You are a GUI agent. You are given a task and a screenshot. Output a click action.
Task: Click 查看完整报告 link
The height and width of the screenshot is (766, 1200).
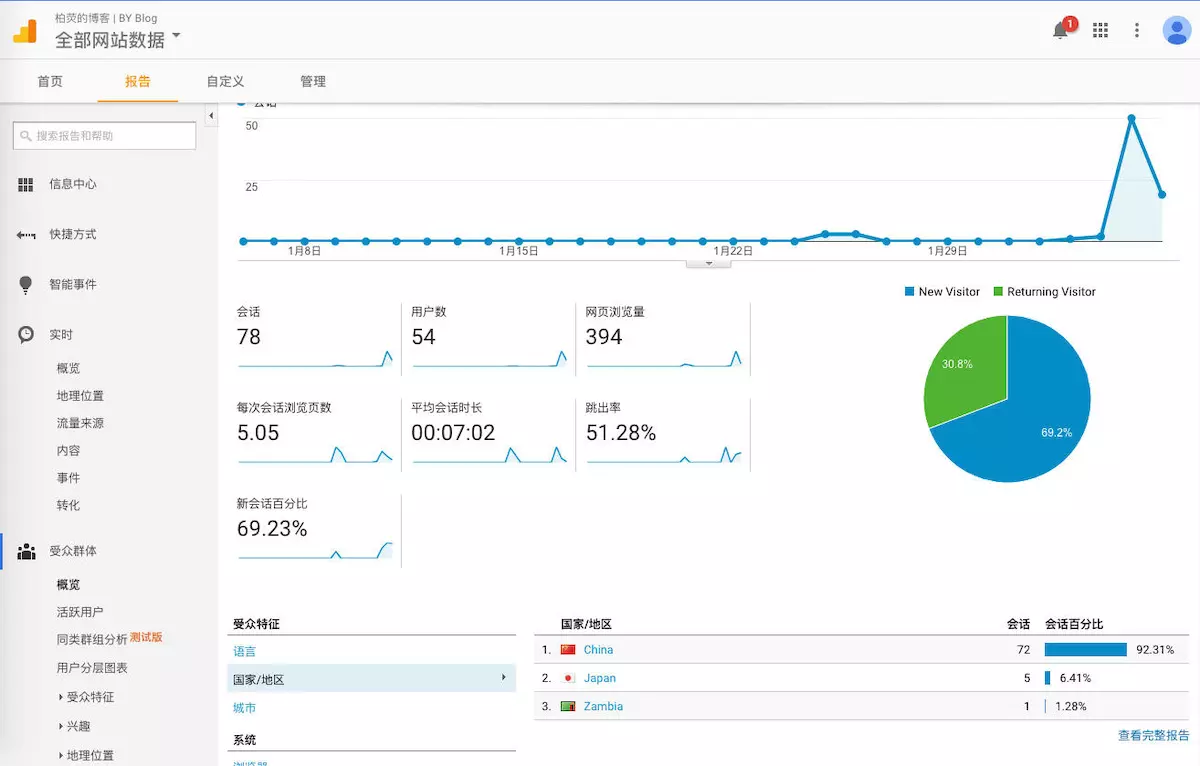click(x=1153, y=735)
